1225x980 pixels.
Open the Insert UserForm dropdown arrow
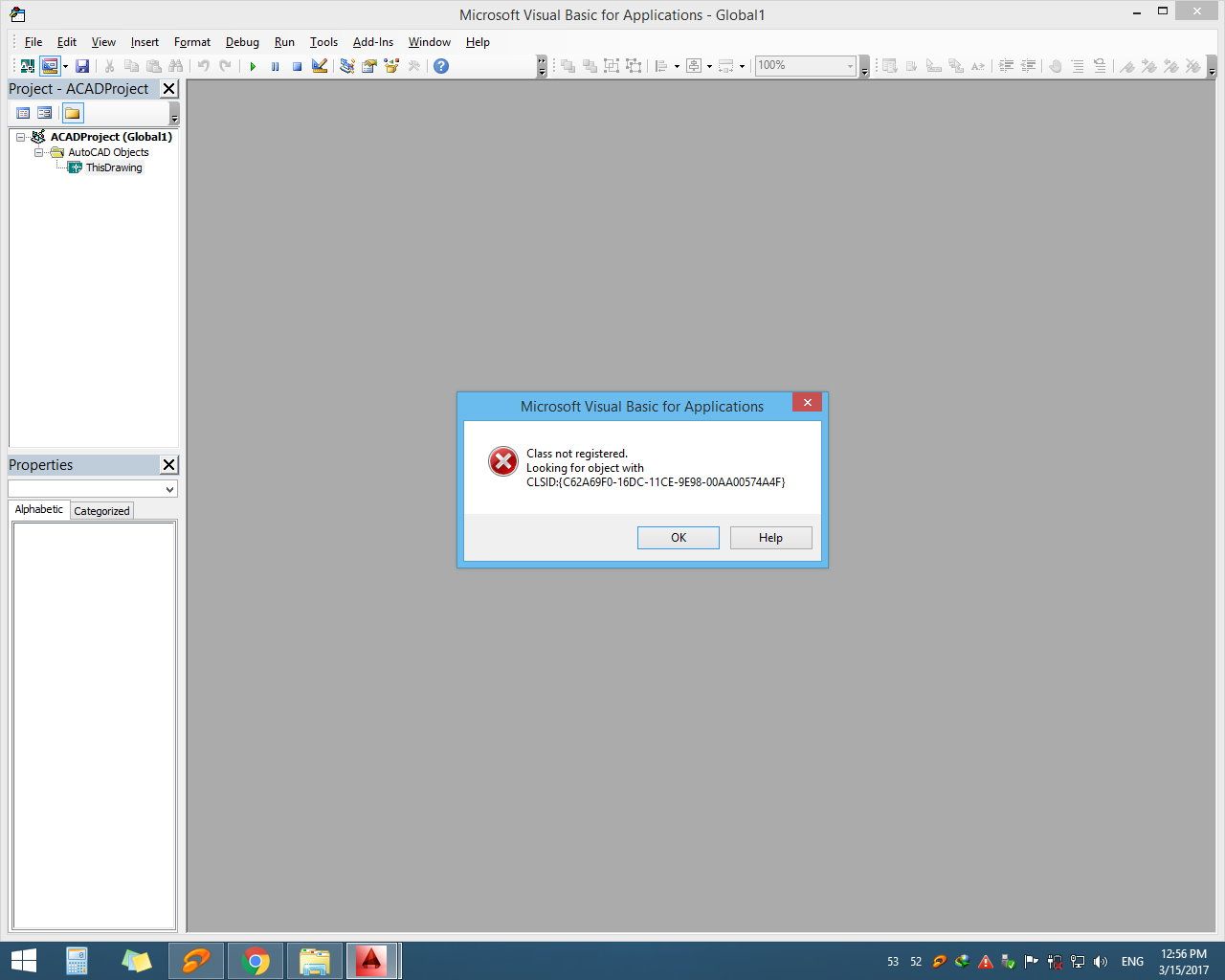pos(65,65)
